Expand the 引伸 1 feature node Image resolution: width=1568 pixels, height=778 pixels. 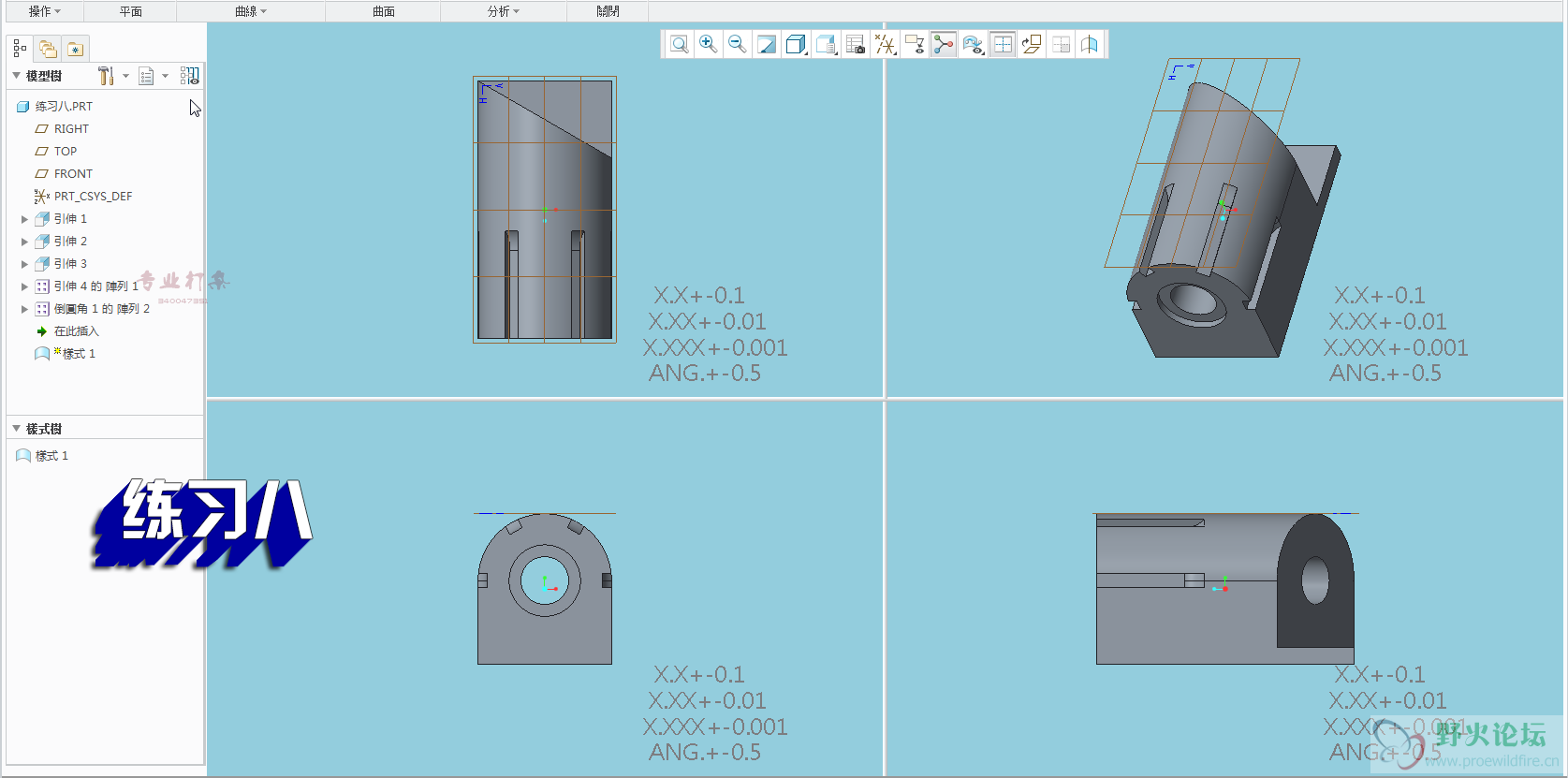coord(24,219)
